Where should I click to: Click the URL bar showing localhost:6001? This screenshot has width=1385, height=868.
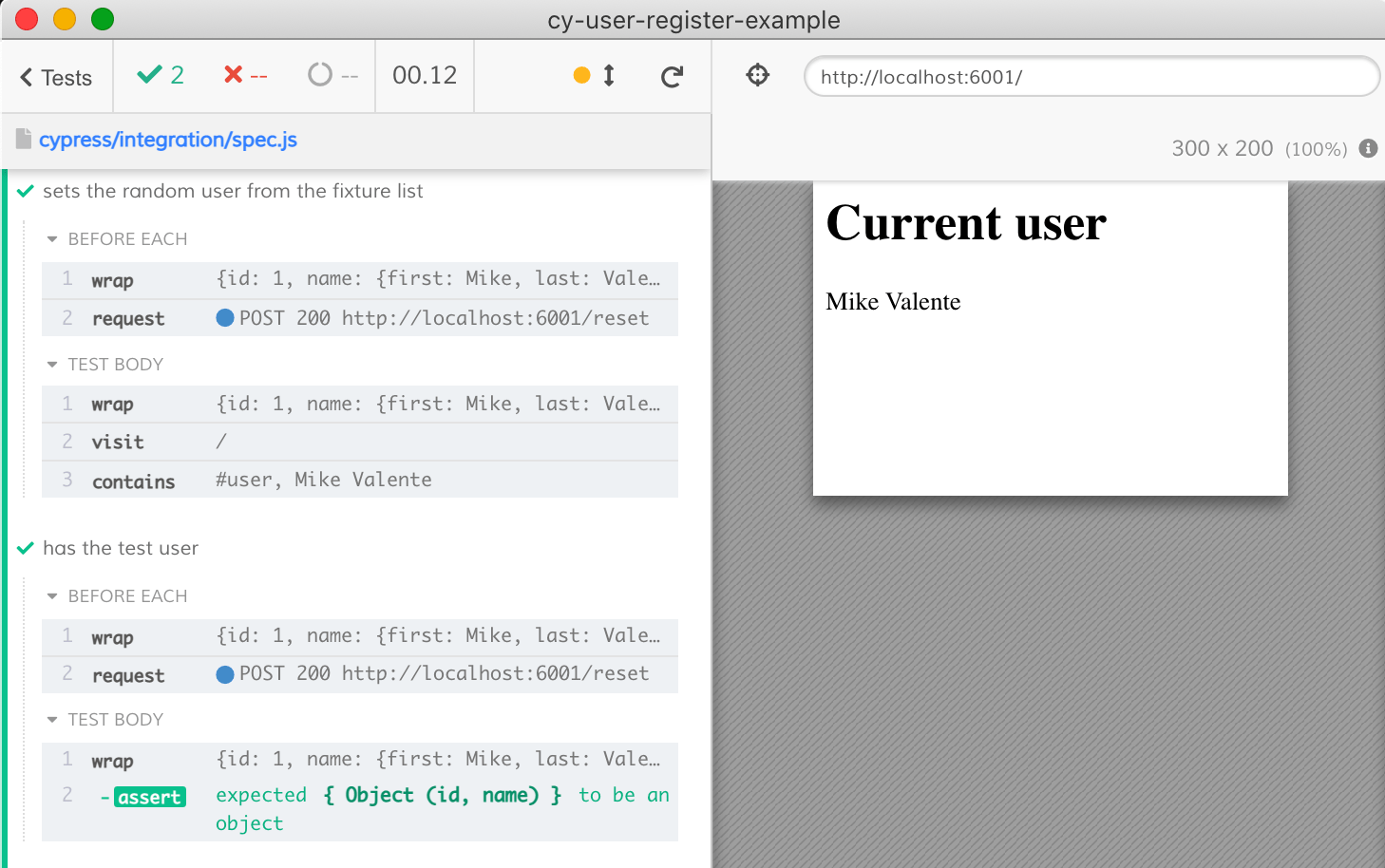1091,77
